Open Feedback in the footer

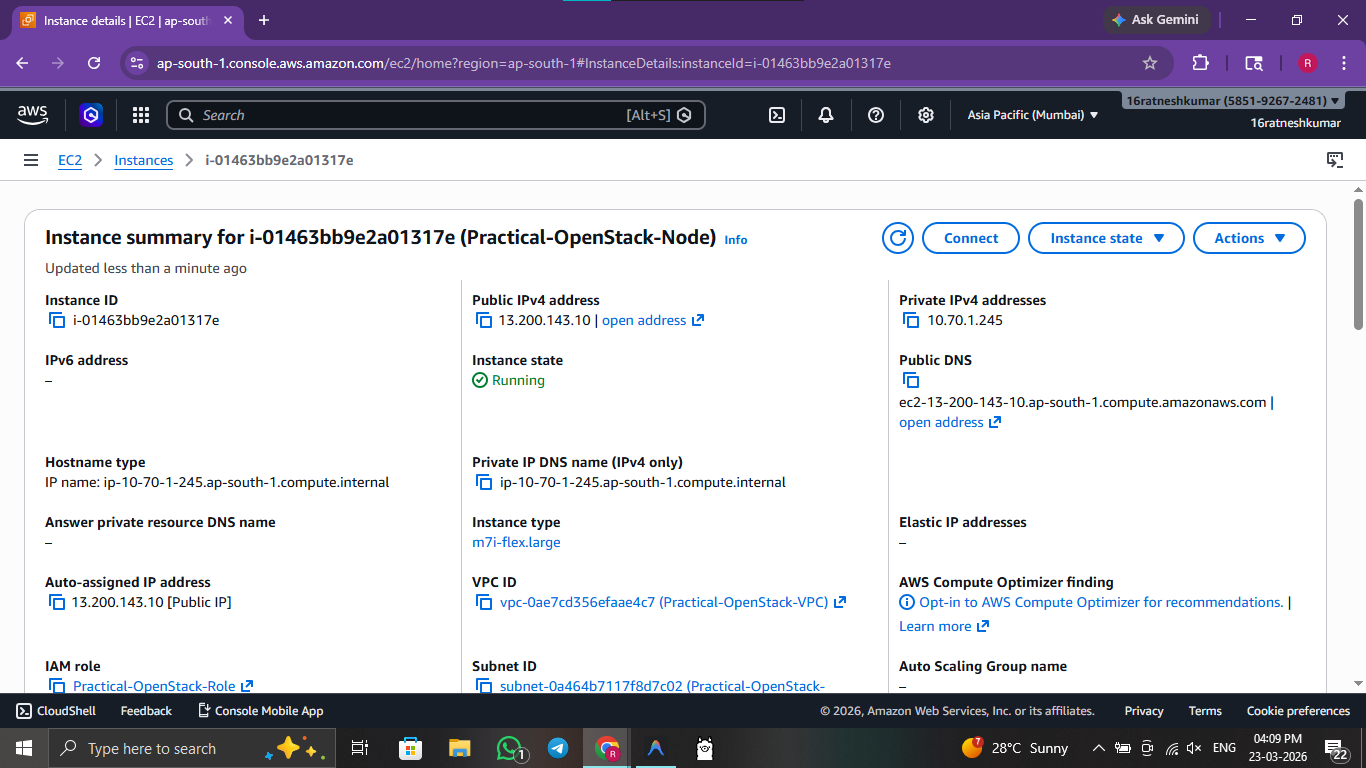pyautogui.click(x=146, y=711)
